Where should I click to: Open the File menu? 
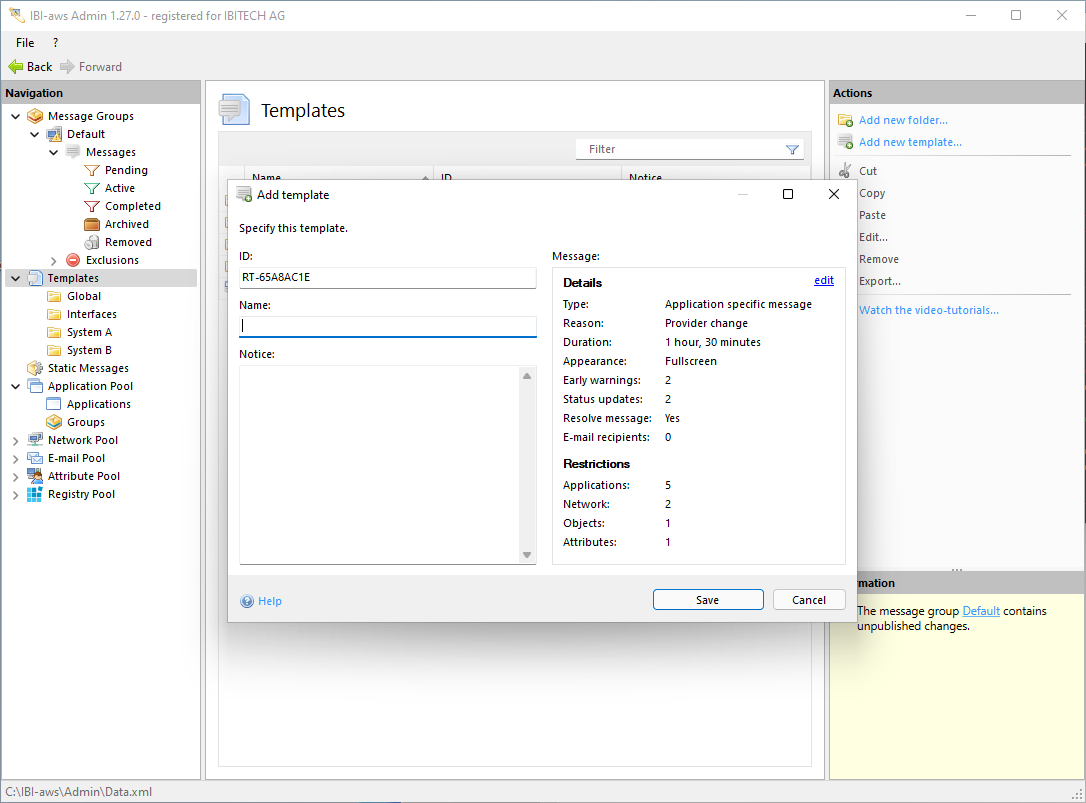[25, 43]
